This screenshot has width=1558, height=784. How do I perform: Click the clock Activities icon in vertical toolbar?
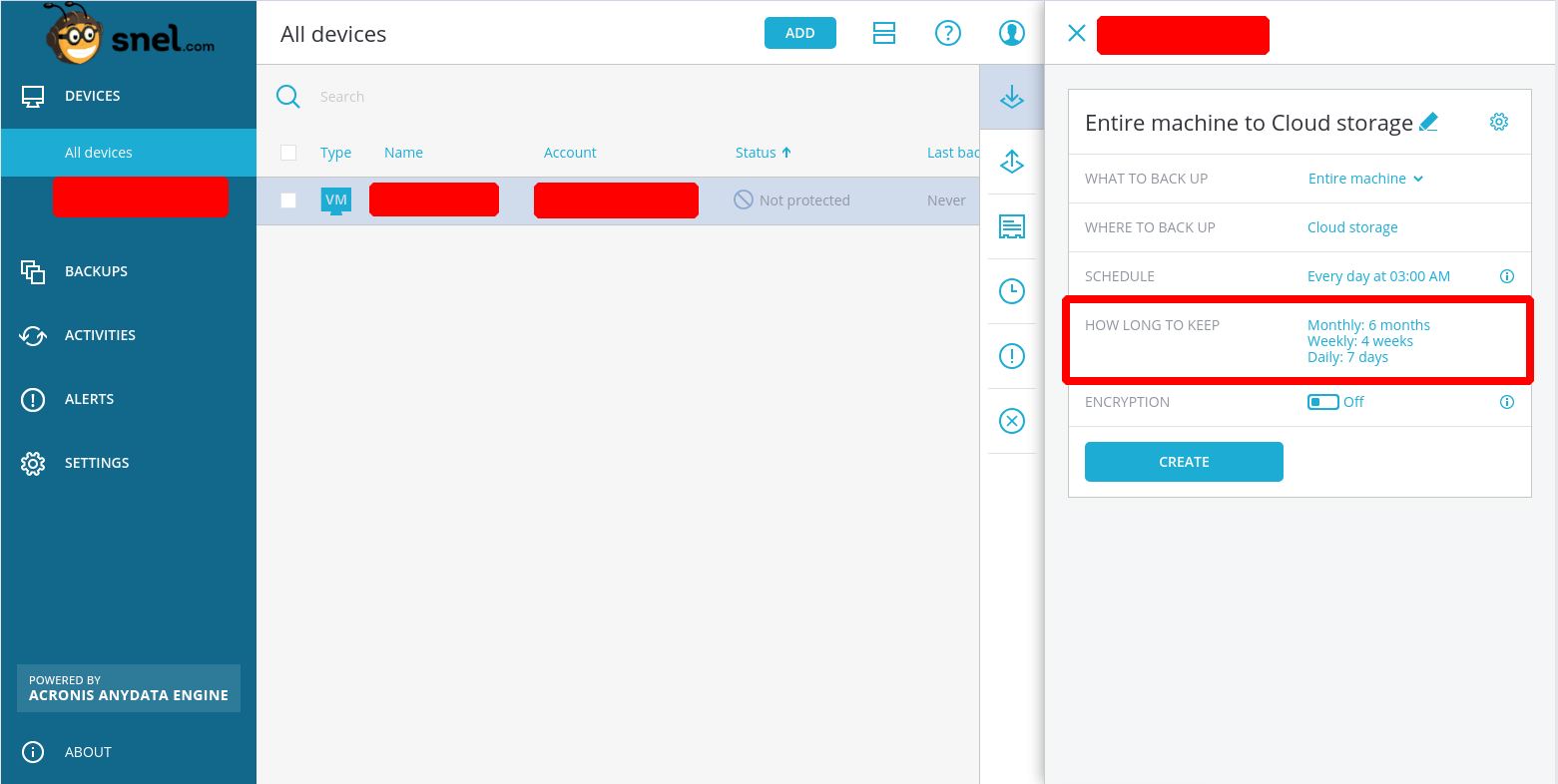point(1011,291)
